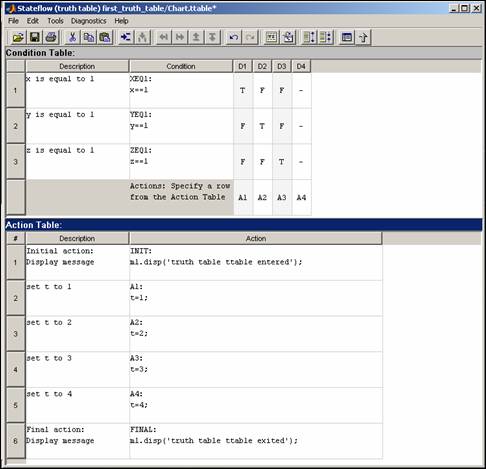Click the INIT action text cell
The width and height of the screenshot is (486, 469).
pos(256,262)
